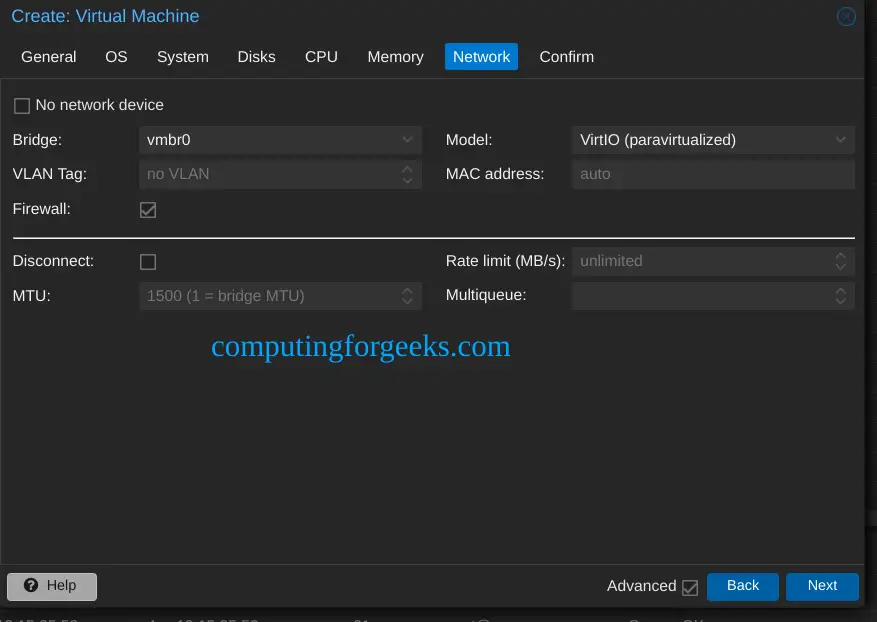The height and width of the screenshot is (622, 877).
Task: Increase the VLAN Tag value with up arrow
Action: pos(407,168)
